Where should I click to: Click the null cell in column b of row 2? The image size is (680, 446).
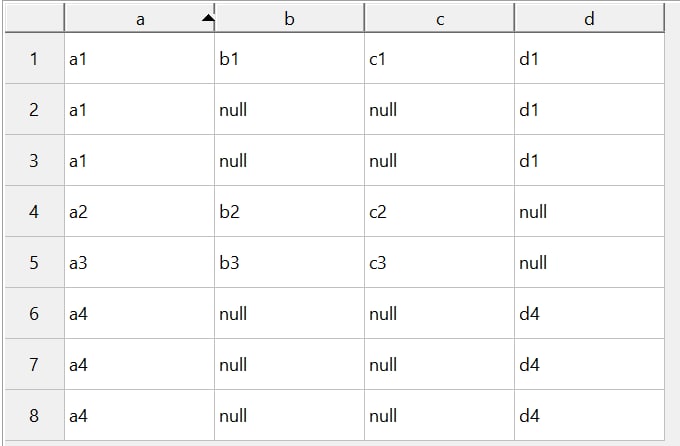(289, 109)
